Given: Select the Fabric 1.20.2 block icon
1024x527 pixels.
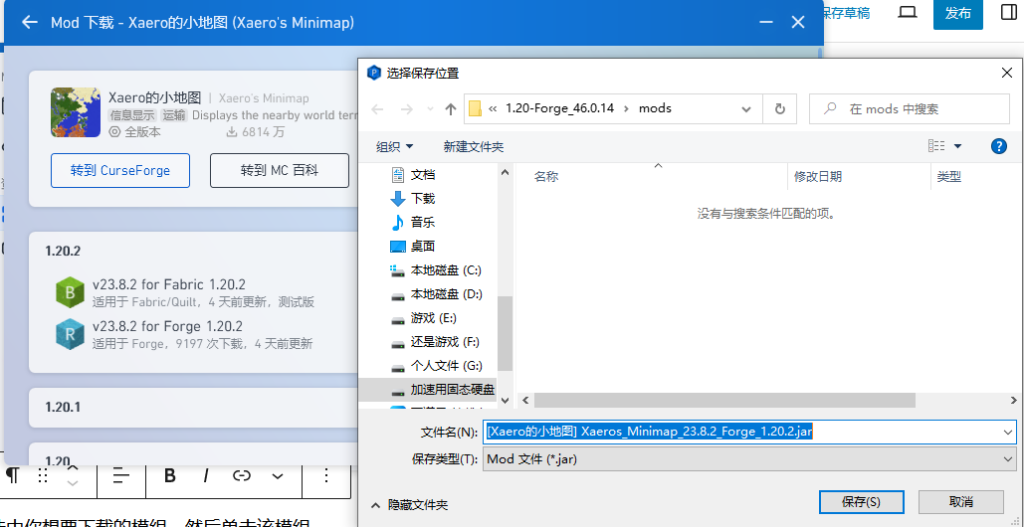Looking at the screenshot, I should click(70, 292).
